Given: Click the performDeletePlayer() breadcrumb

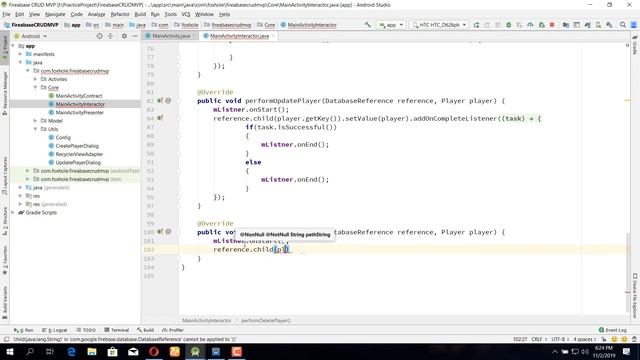Looking at the screenshot, I should 266,321.
